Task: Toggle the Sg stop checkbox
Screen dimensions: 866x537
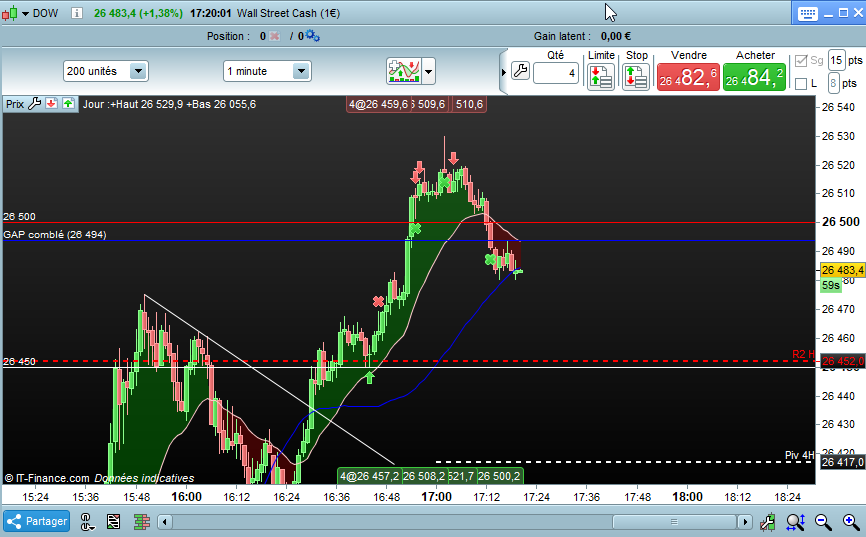Action: tap(801, 61)
